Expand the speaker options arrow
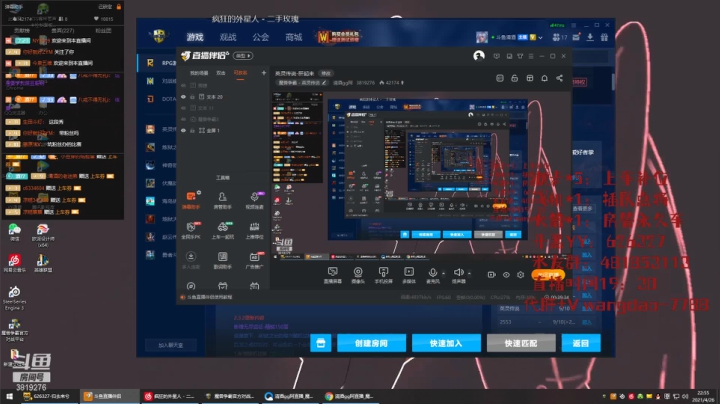Image resolution: width=720 pixels, height=404 pixels. tap(469, 273)
